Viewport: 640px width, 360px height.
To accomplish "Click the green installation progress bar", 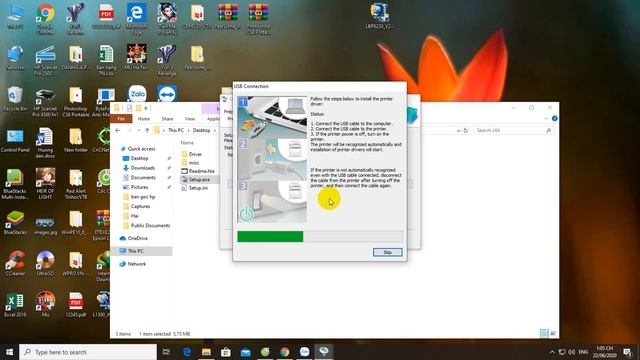I will pos(270,236).
